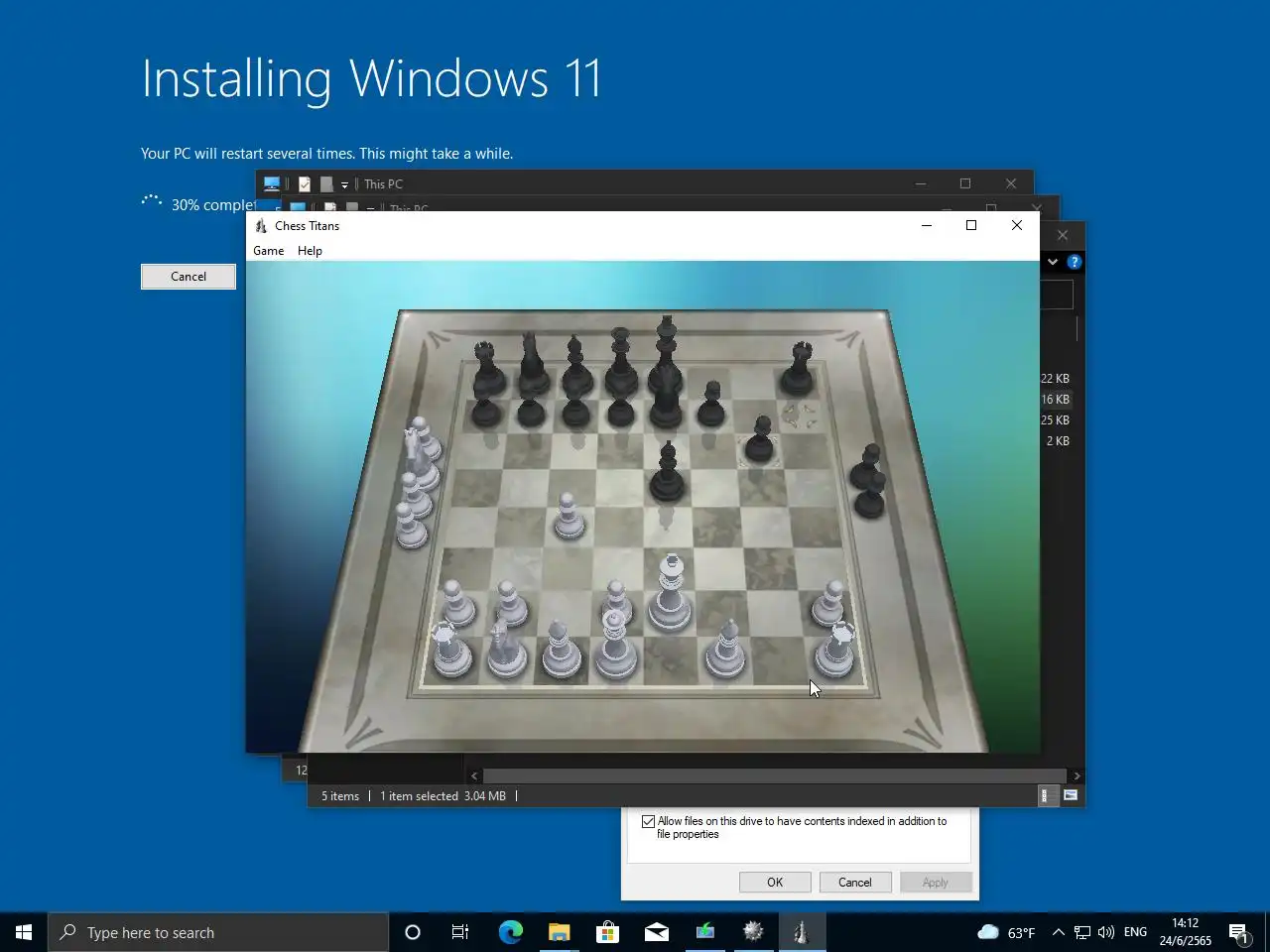Toggle 'Allow files on this drive' indexing checkbox
The width and height of the screenshot is (1270, 952).
tap(649, 821)
